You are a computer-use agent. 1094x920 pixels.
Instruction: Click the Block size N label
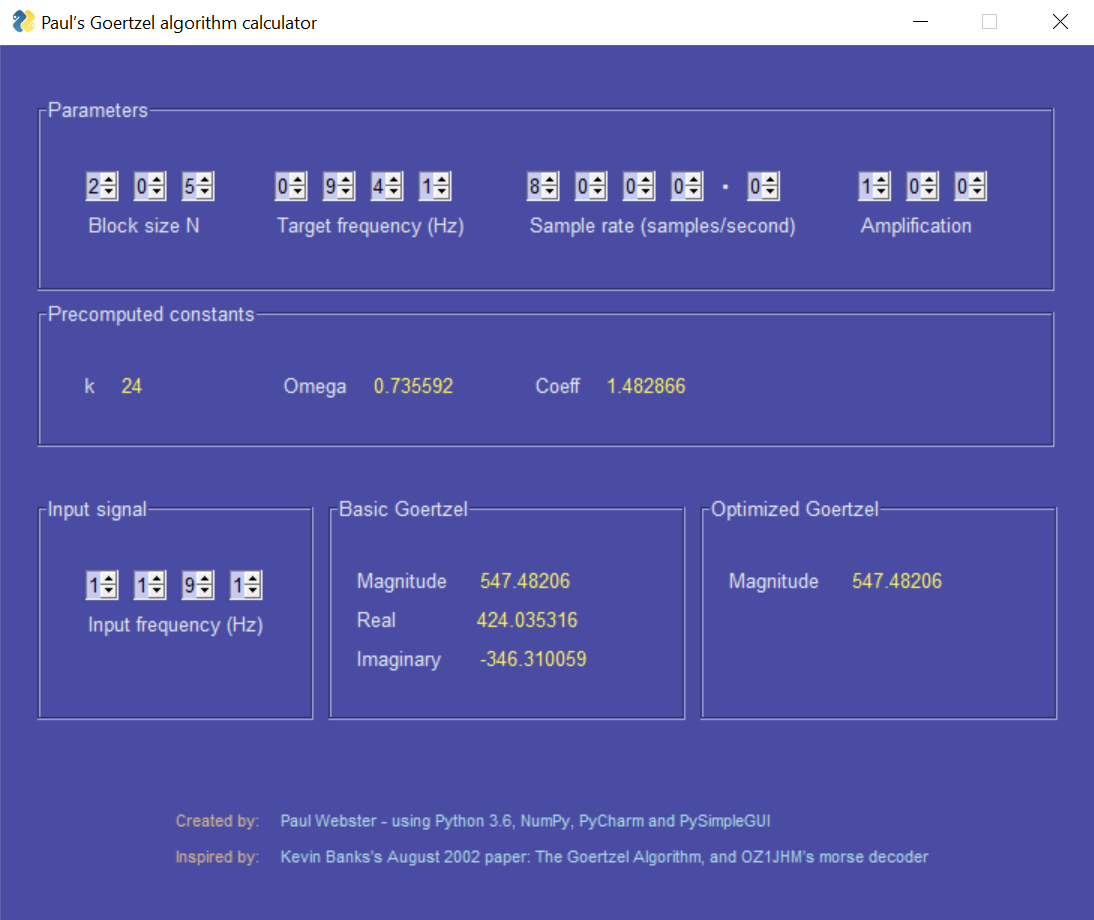pyautogui.click(x=144, y=226)
